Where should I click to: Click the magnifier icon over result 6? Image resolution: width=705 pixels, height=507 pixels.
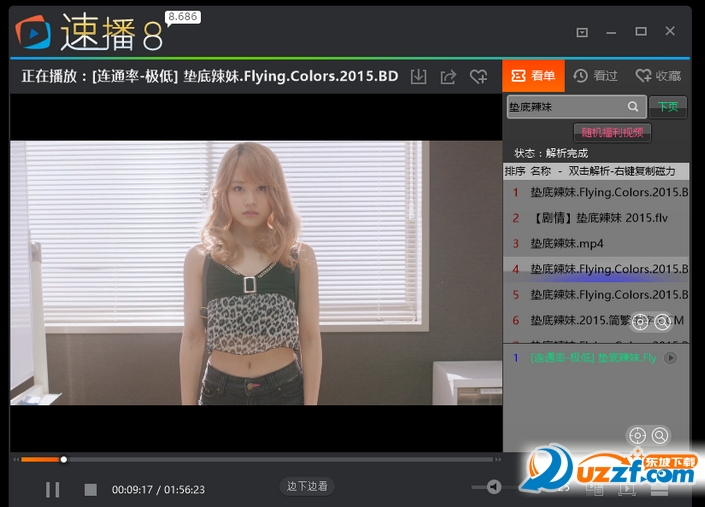click(x=662, y=322)
